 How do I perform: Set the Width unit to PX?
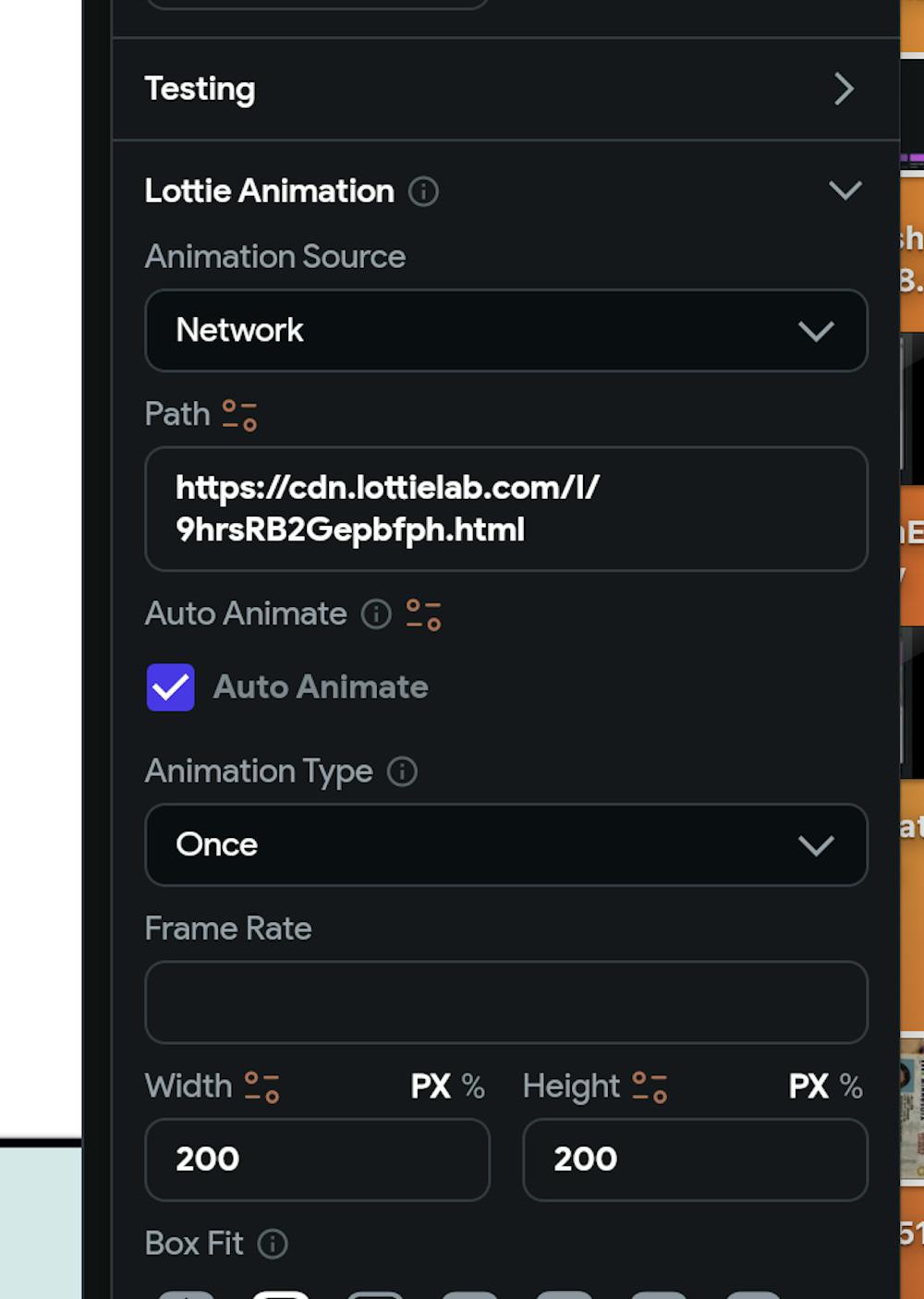pyautogui.click(x=431, y=1087)
